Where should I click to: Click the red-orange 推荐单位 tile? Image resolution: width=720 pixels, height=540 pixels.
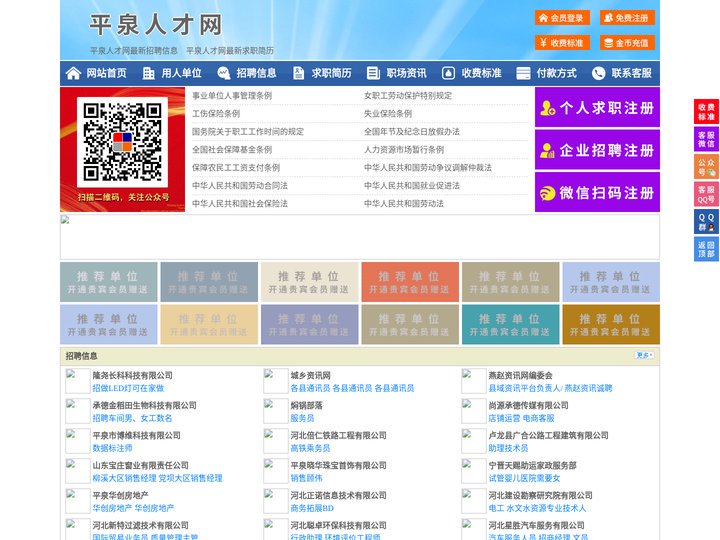coord(410,282)
